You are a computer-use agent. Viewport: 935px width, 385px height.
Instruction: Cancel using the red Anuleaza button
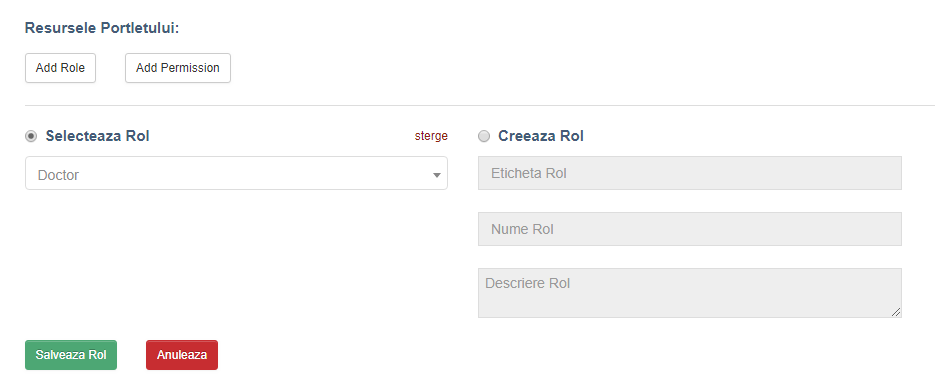point(182,355)
